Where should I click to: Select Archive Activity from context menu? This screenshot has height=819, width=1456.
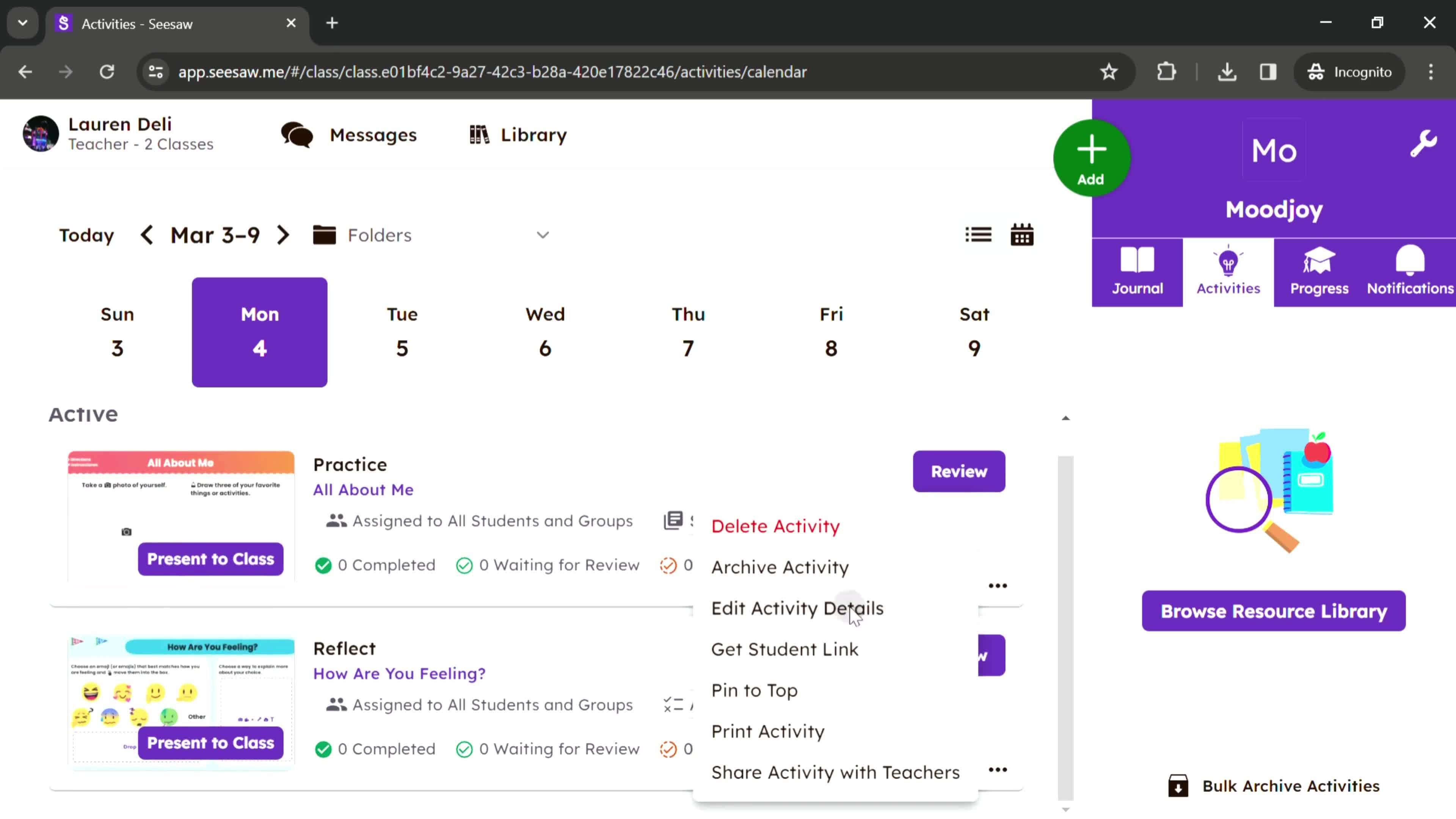point(780,567)
